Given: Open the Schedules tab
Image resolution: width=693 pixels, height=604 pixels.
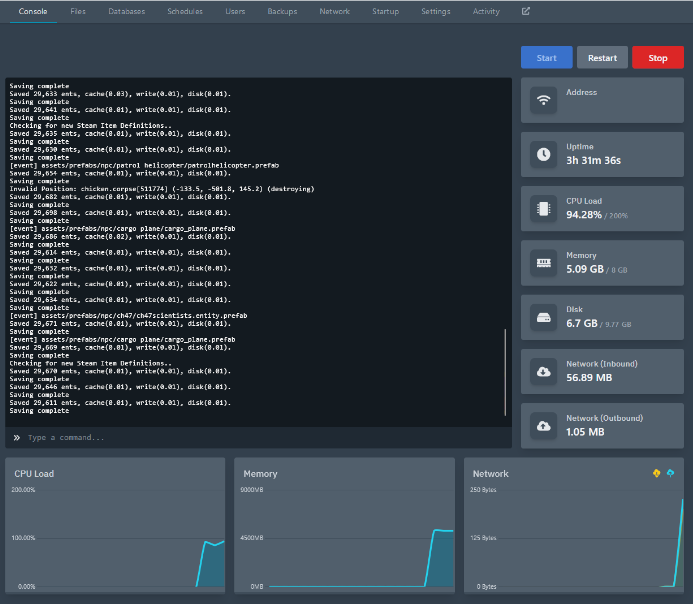Looking at the screenshot, I should 185,11.
